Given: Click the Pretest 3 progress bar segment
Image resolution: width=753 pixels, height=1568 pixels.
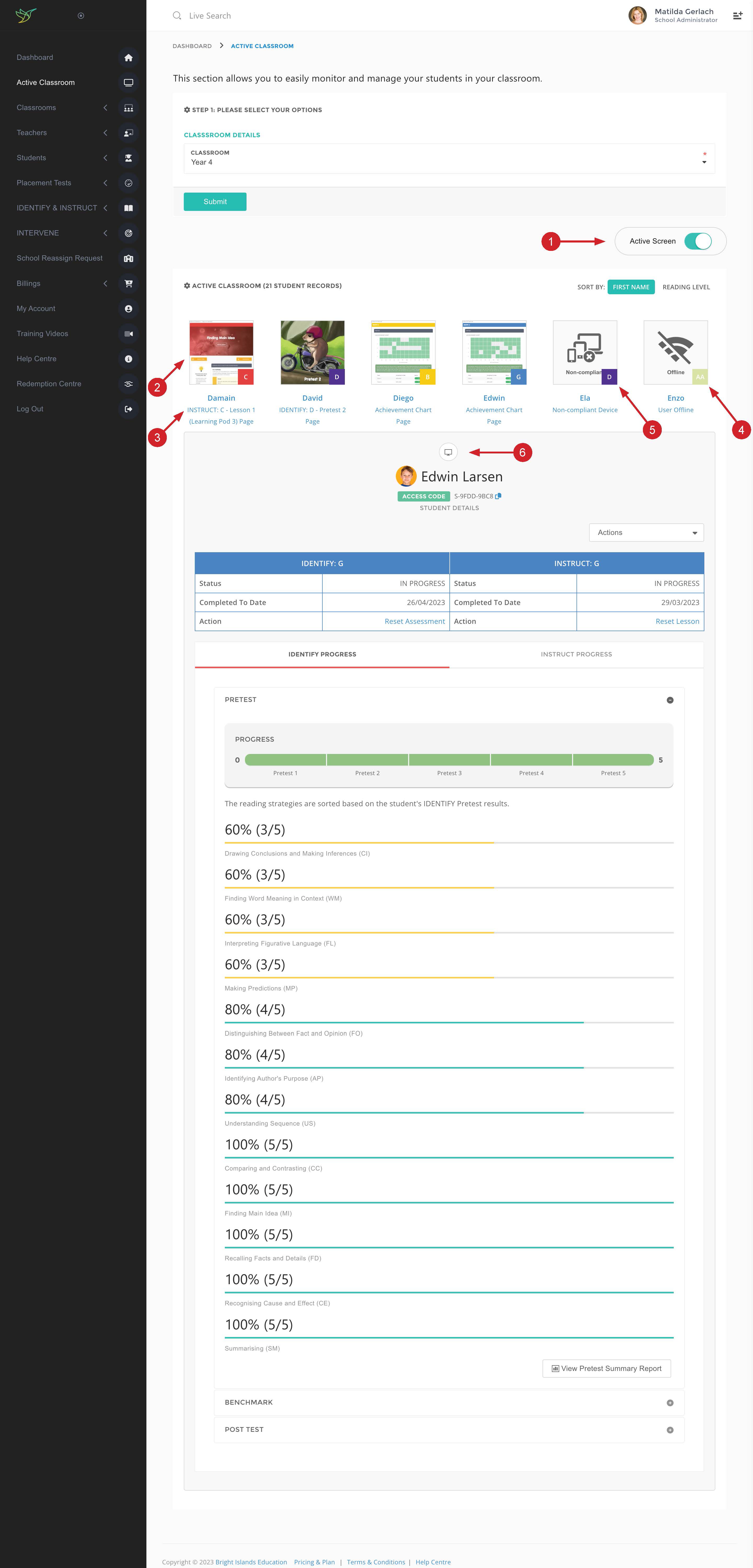Looking at the screenshot, I should pos(449,760).
